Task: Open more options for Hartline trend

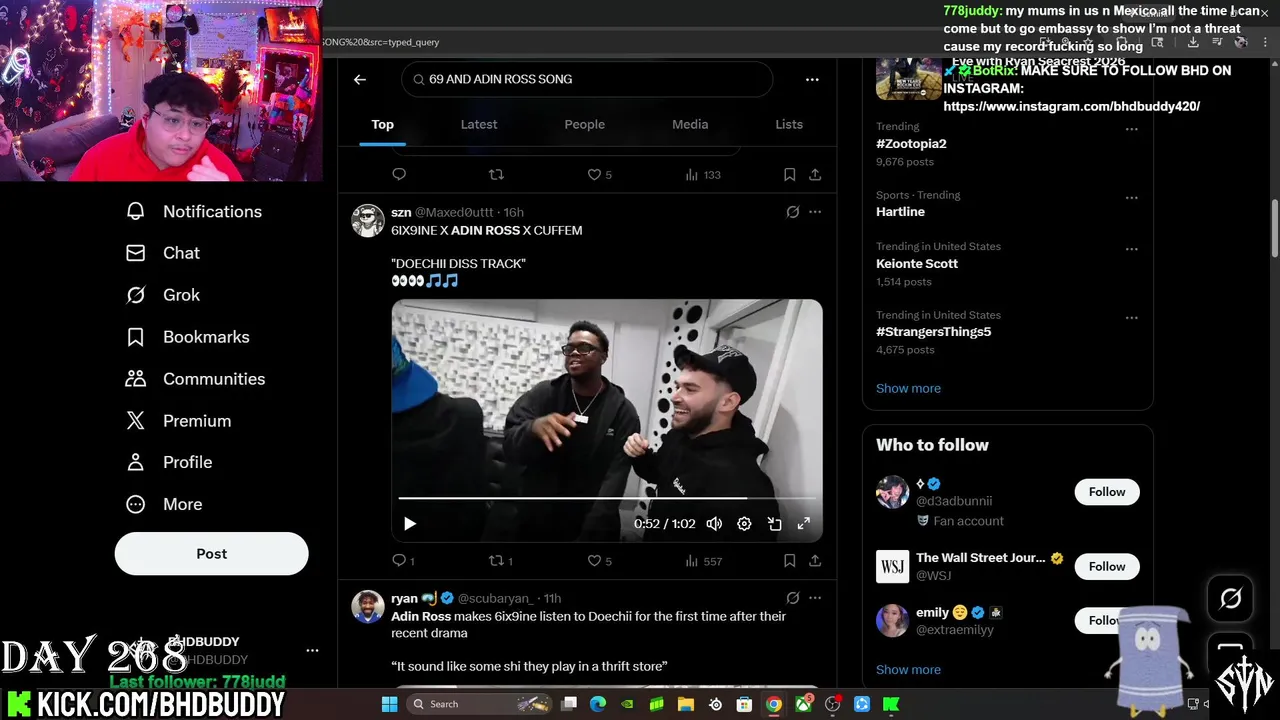Action: [1132, 198]
